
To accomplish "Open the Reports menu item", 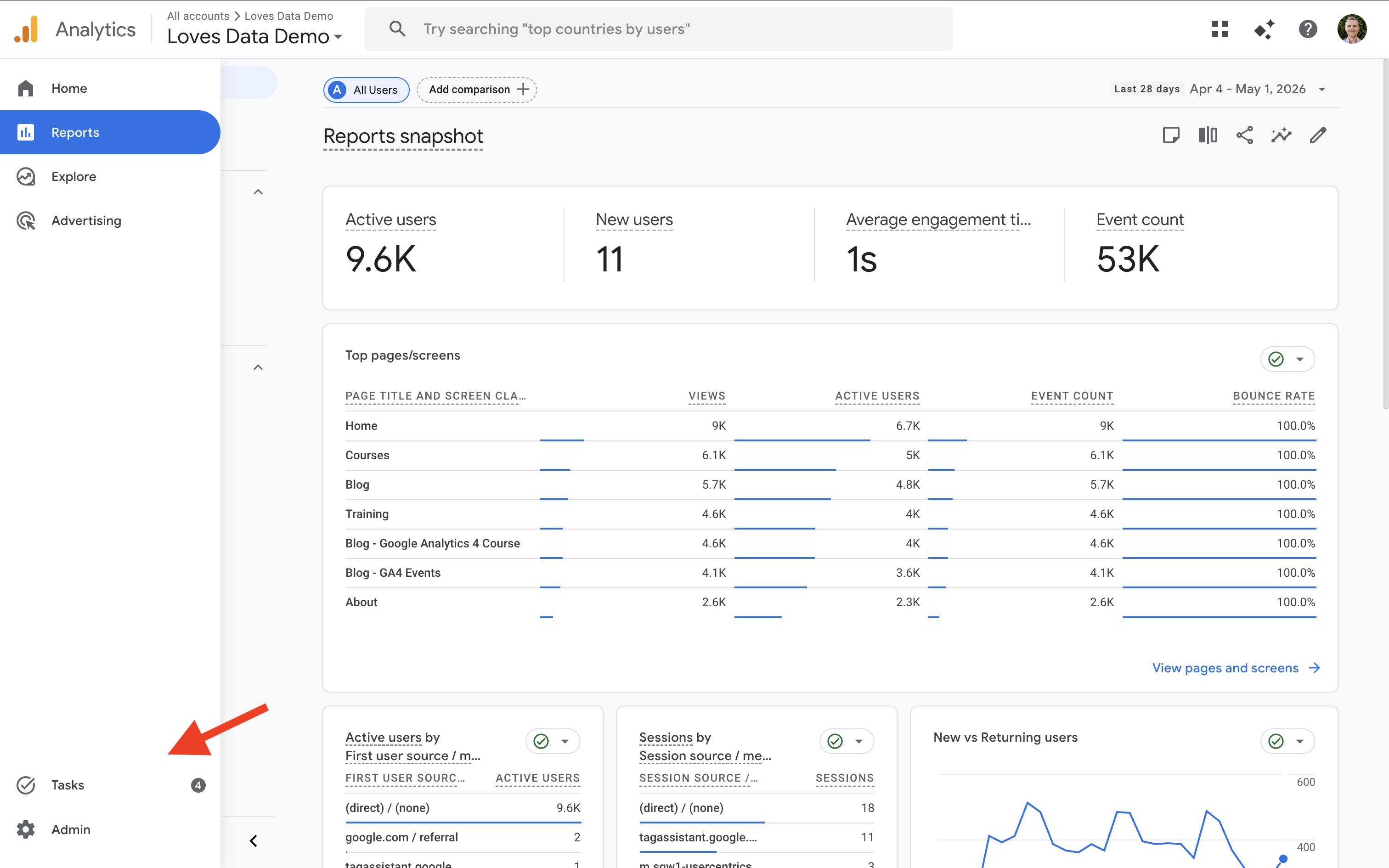I will pos(110,133).
